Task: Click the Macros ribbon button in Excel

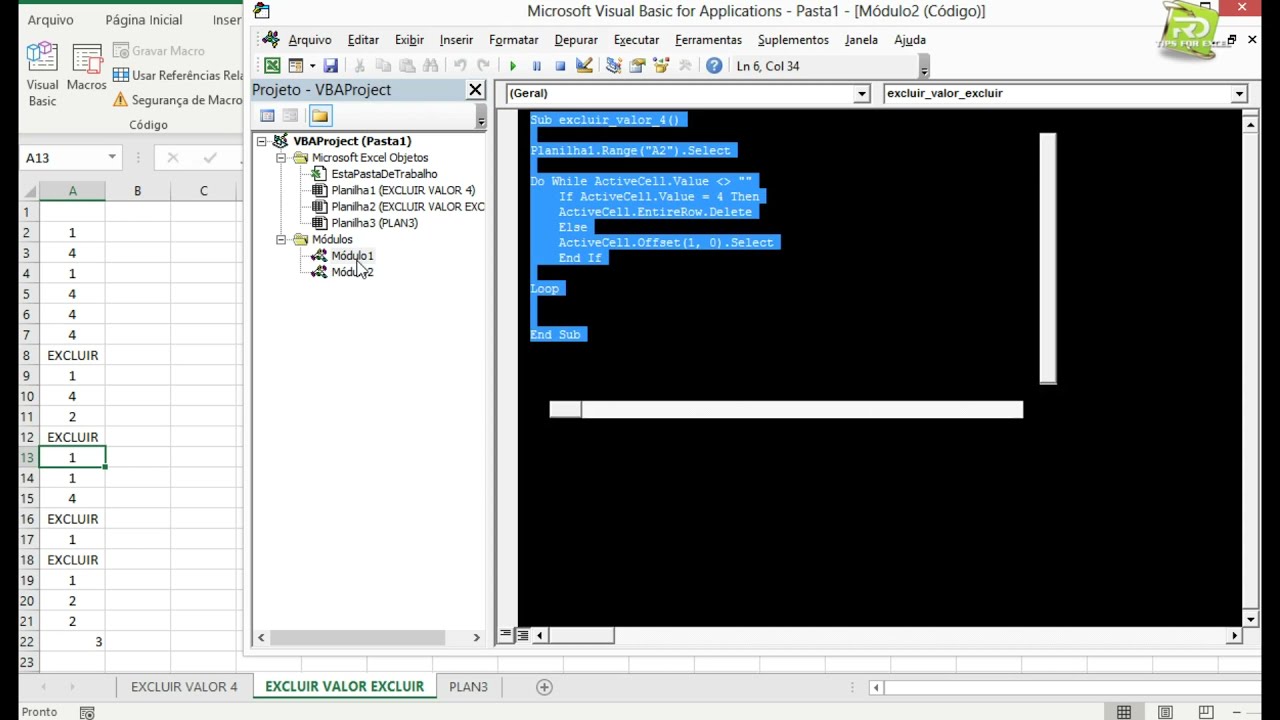Action: pos(86,68)
